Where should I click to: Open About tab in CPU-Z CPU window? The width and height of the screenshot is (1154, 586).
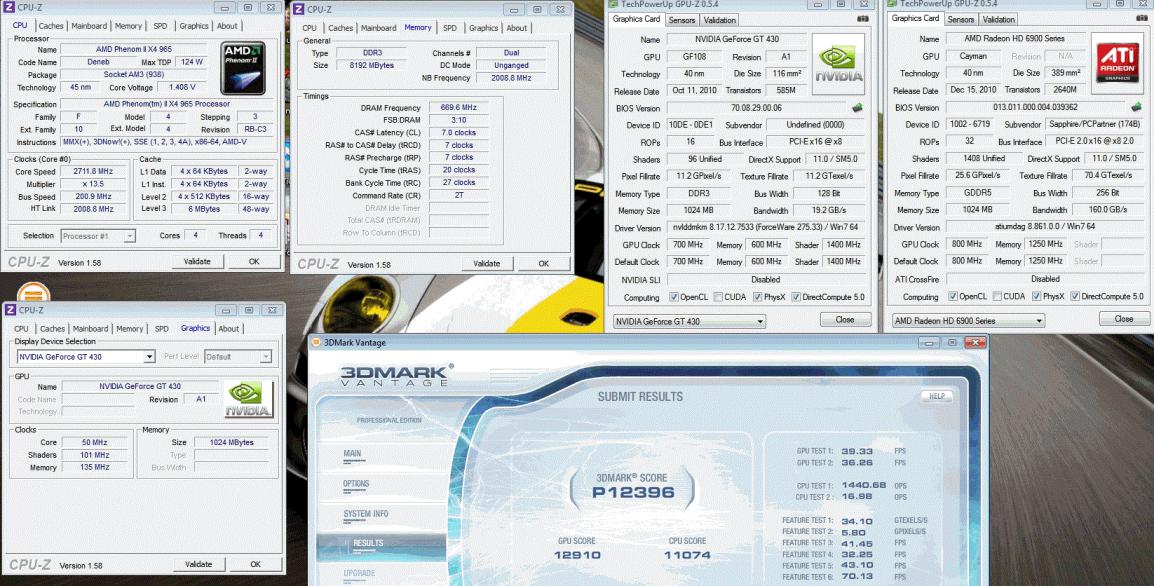pyautogui.click(x=227, y=26)
